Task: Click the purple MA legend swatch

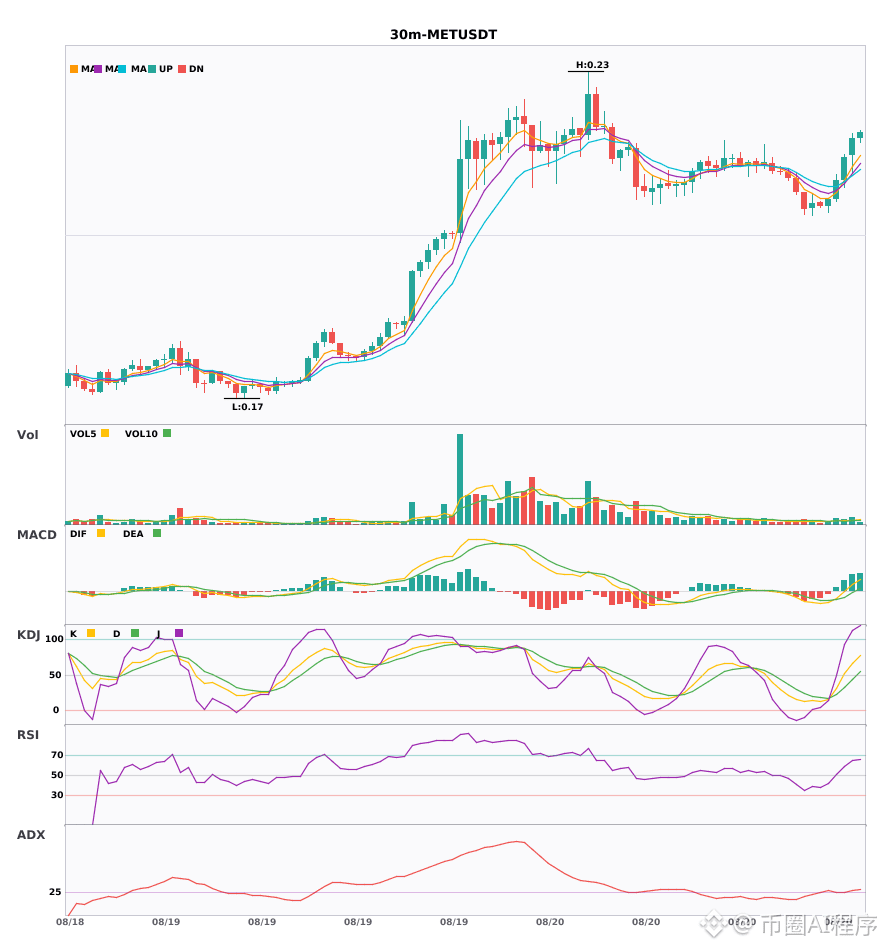Action: tap(98, 69)
